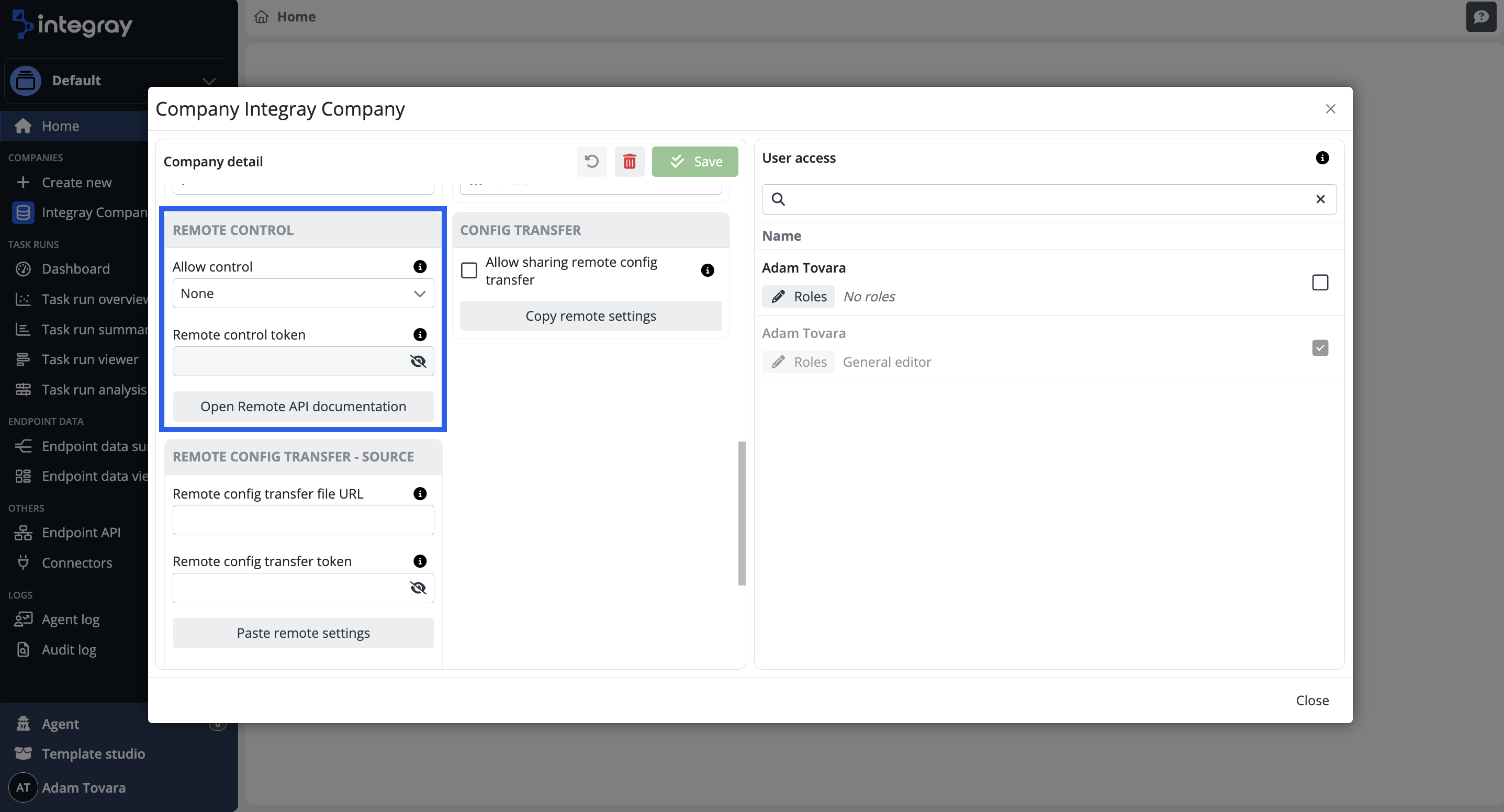The image size is (1504, 812).
Task: Click pencil Roles icon for first Adam Tovara
Action: pyautogui.click(x=778, y=297)
